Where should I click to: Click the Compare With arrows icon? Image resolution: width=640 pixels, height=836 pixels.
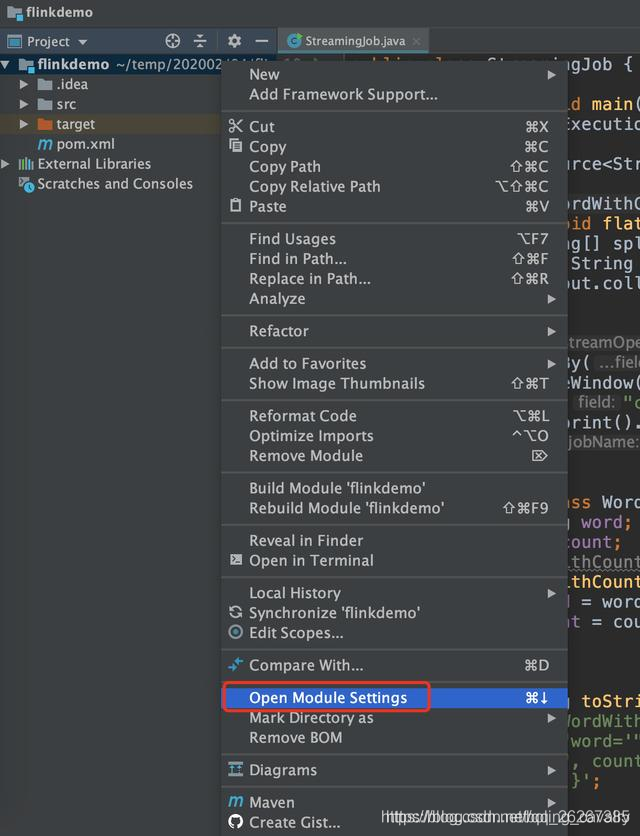[235, 664]
